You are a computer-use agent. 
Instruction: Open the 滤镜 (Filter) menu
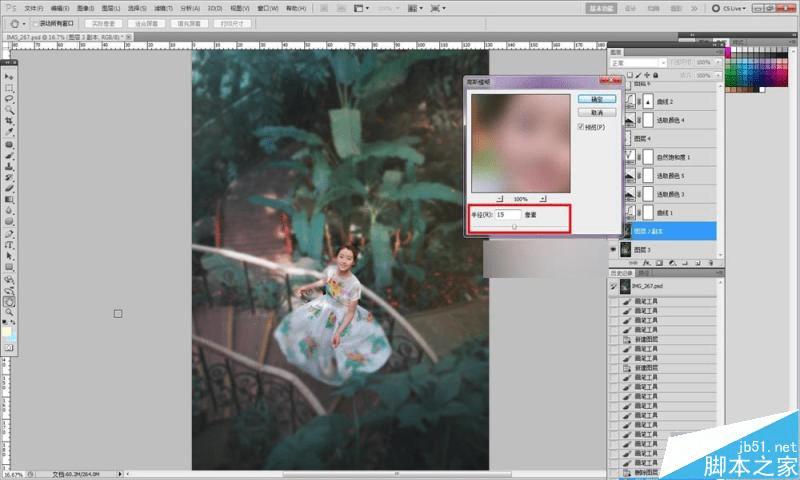pos(164,7)
